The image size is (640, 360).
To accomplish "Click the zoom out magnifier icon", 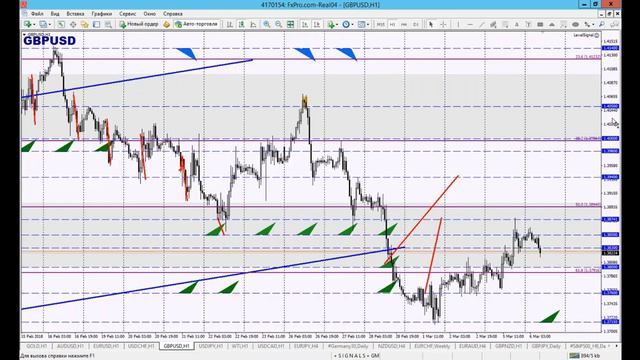I will [278, 24].
